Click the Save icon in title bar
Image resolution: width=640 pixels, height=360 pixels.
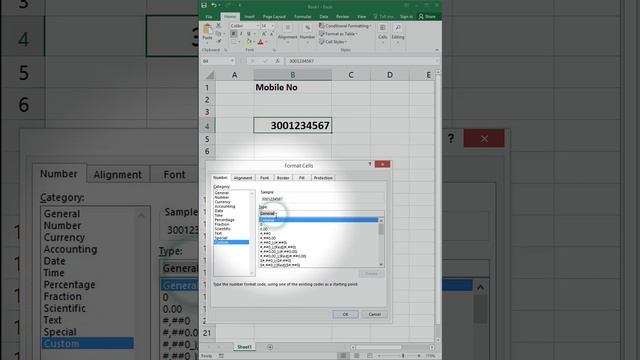click(x=204, y=5)
